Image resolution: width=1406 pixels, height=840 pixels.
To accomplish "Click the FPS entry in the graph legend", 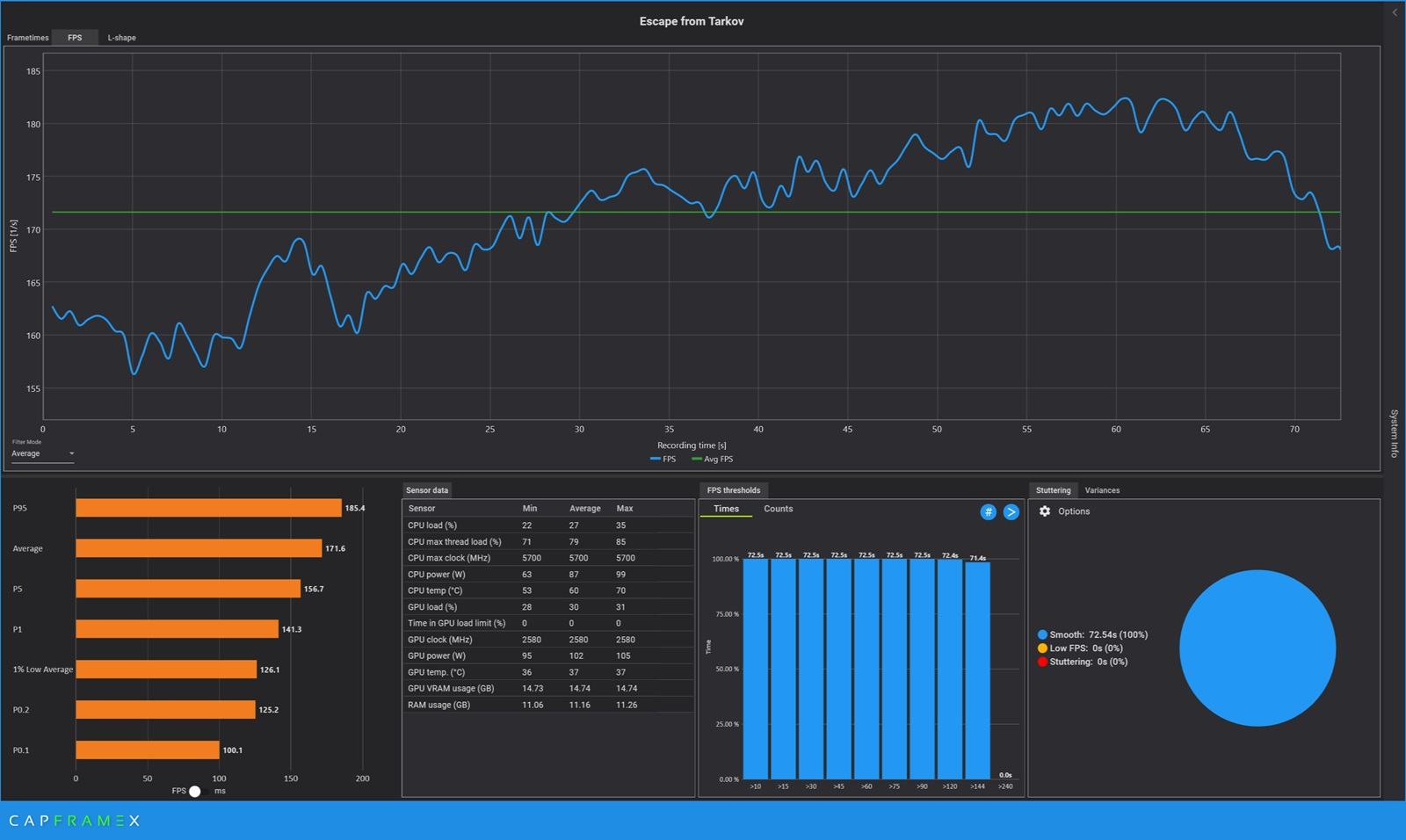I will pyautogui.click(x=663, y=459).
